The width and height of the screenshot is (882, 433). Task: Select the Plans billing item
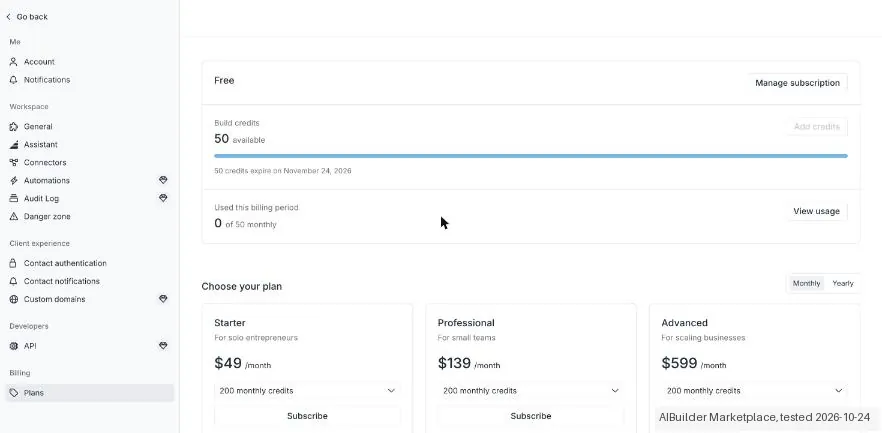click(x=90, y=393)
